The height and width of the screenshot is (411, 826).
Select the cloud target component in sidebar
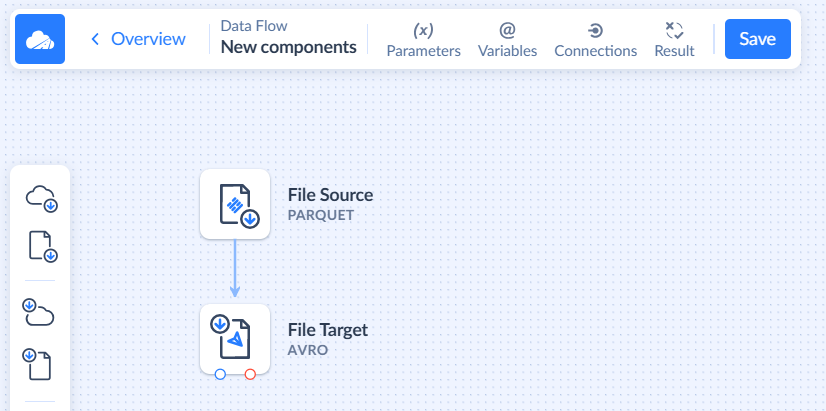38,312
